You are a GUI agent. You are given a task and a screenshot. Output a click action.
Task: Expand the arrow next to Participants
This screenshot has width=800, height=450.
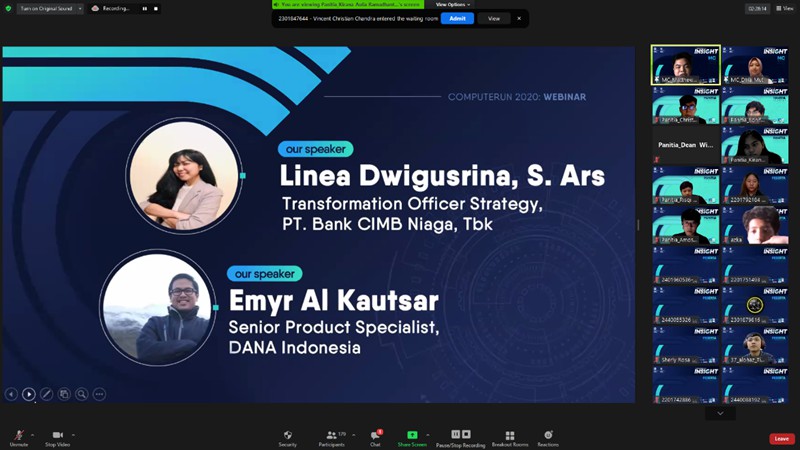click(354, 435)
